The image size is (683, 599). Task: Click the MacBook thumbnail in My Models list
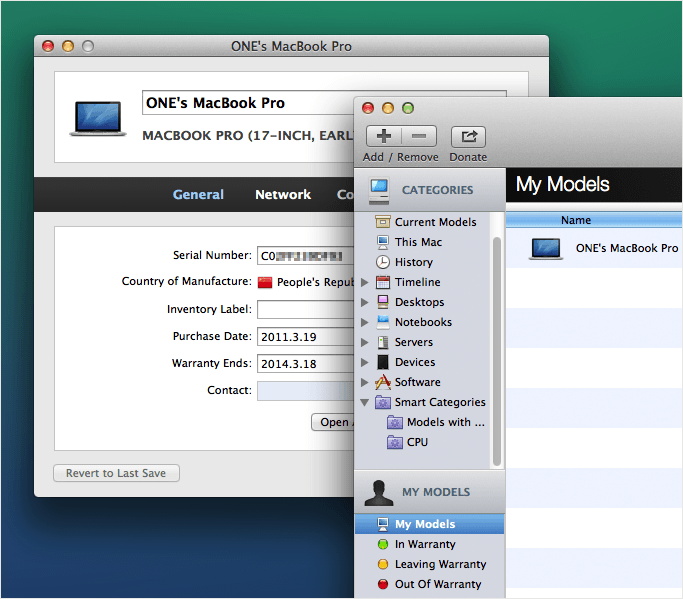tap(546, 249)
